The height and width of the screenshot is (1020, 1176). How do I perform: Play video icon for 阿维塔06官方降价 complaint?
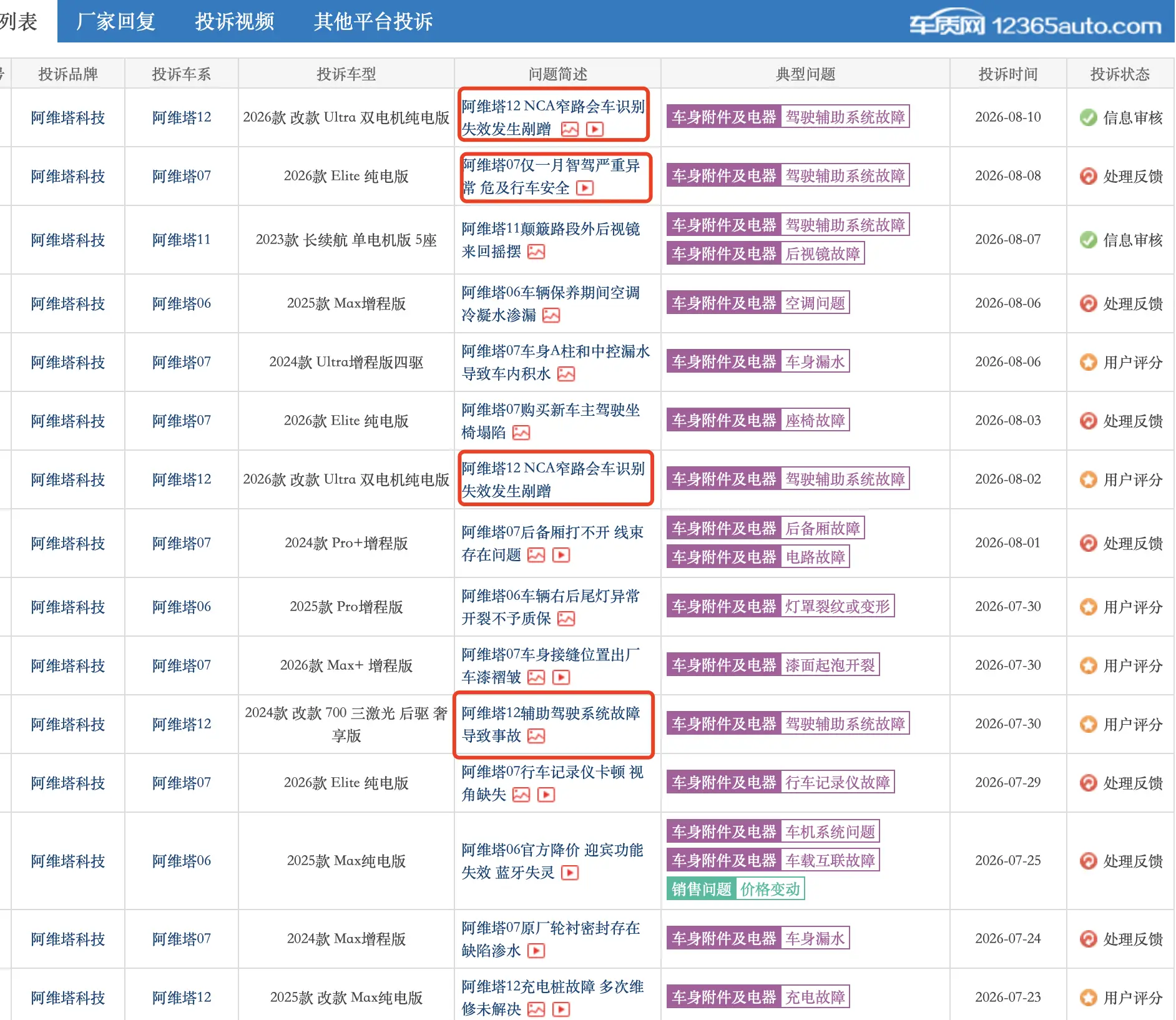click(x=570, y=873)
